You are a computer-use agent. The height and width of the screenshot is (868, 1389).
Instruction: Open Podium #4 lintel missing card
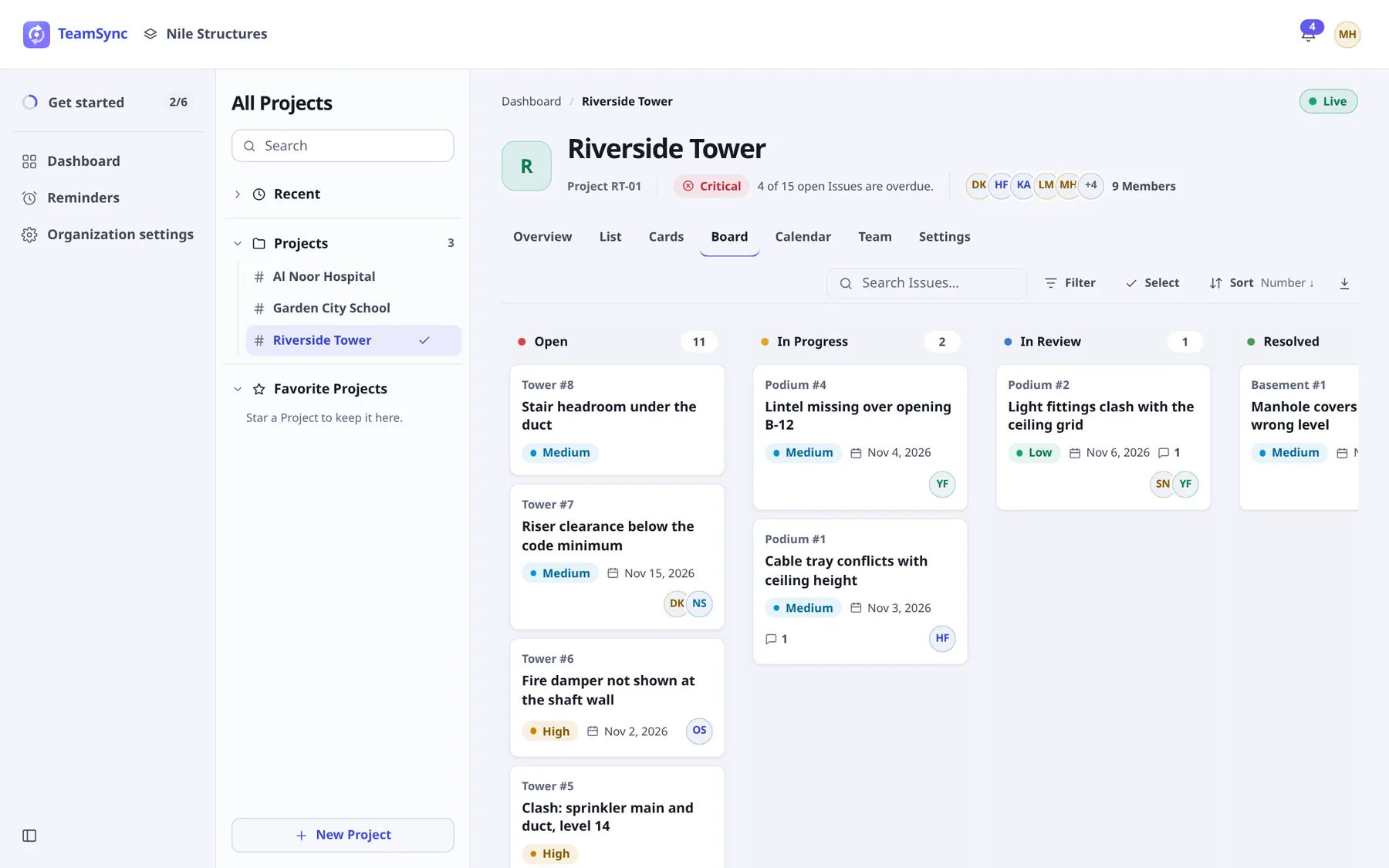(860, 437)
